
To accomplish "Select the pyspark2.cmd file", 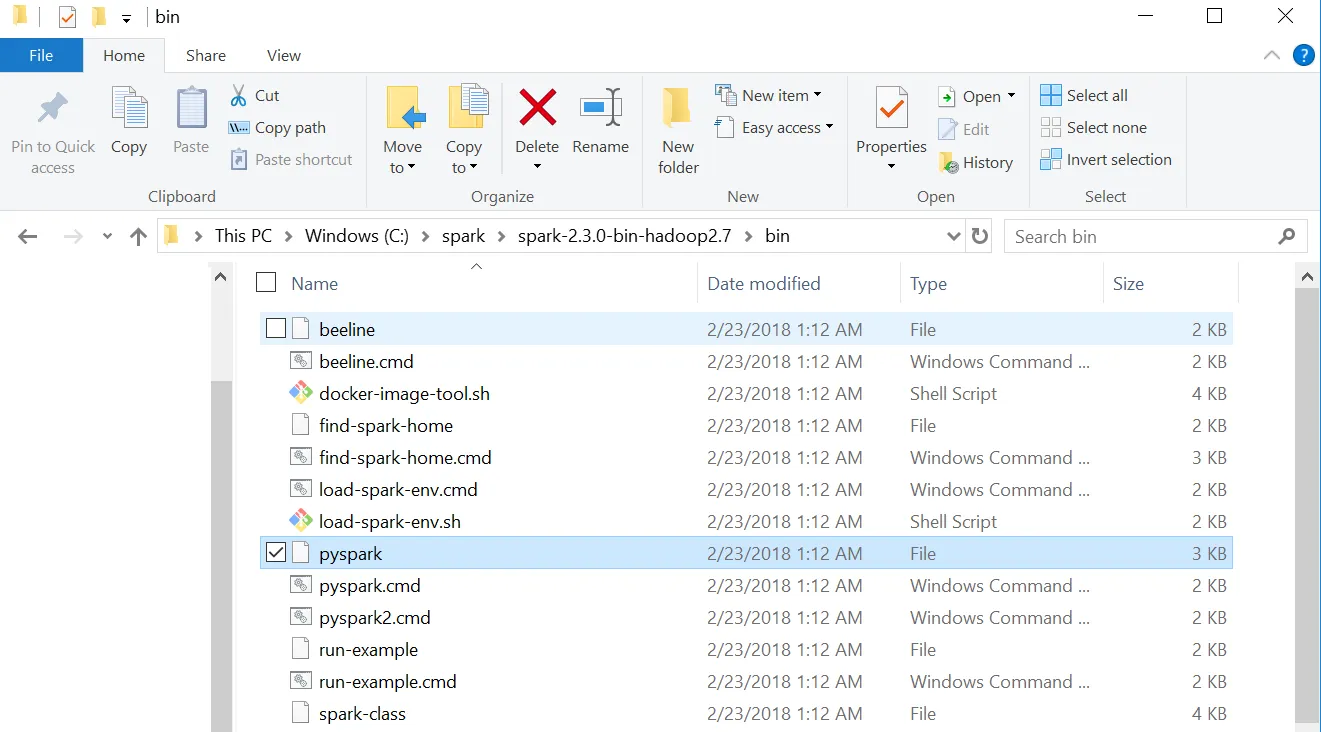I will (746, 618).
